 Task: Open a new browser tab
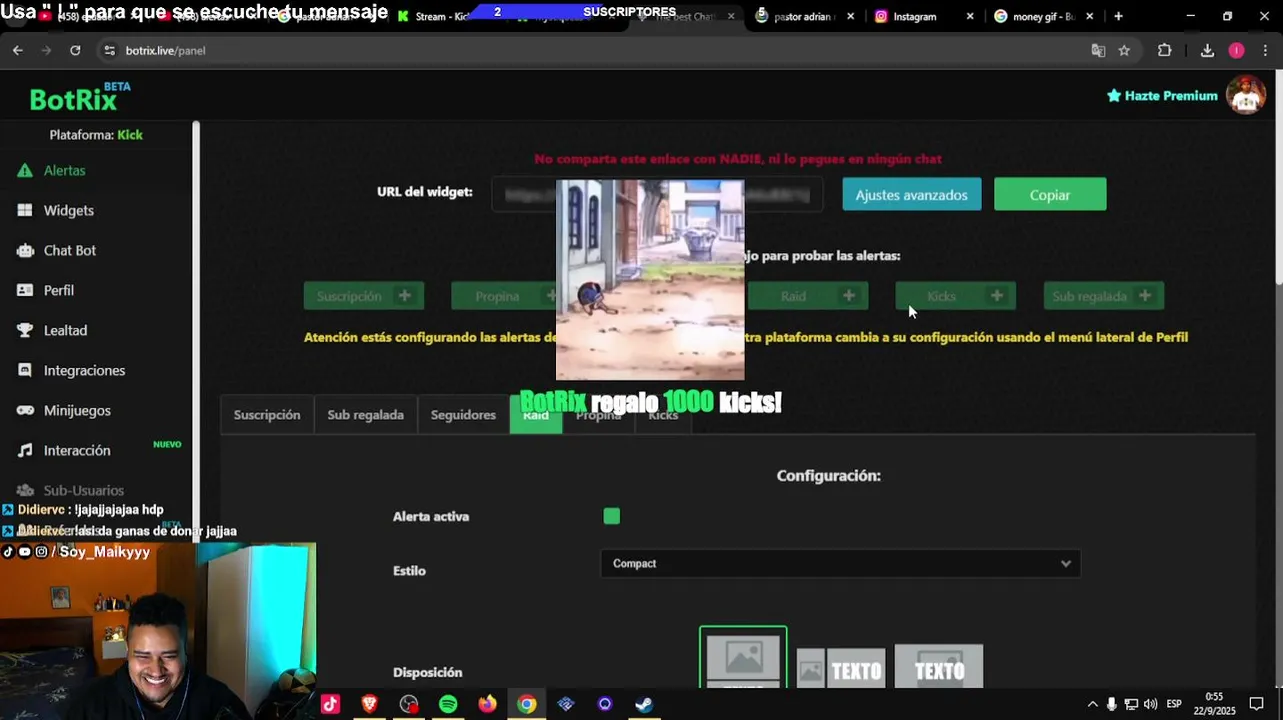point(1118,16)
